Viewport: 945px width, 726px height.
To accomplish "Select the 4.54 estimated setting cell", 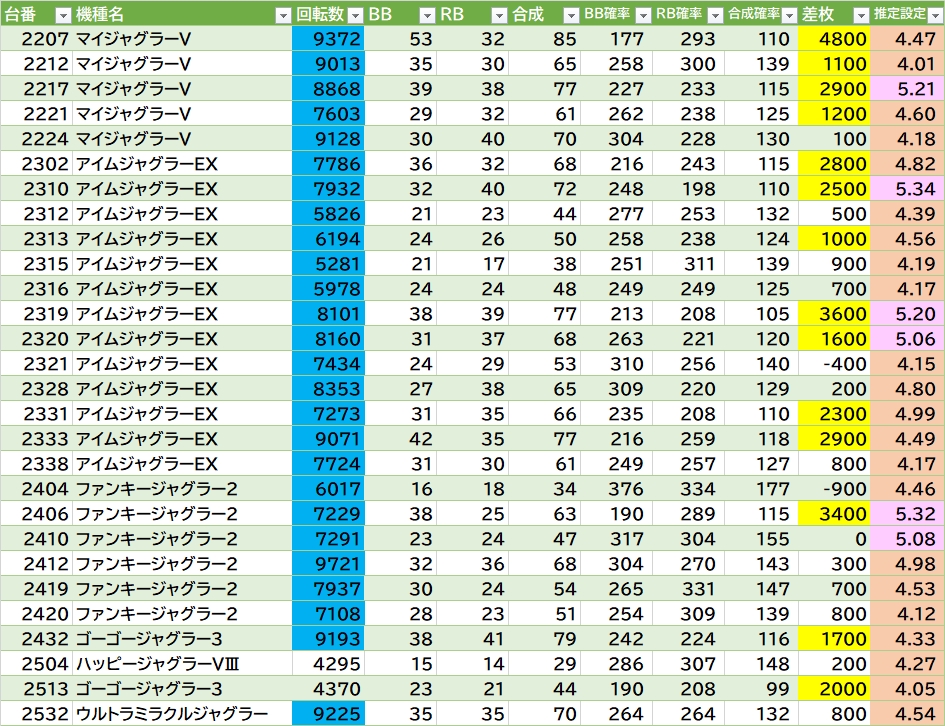I will pos(907,714).
